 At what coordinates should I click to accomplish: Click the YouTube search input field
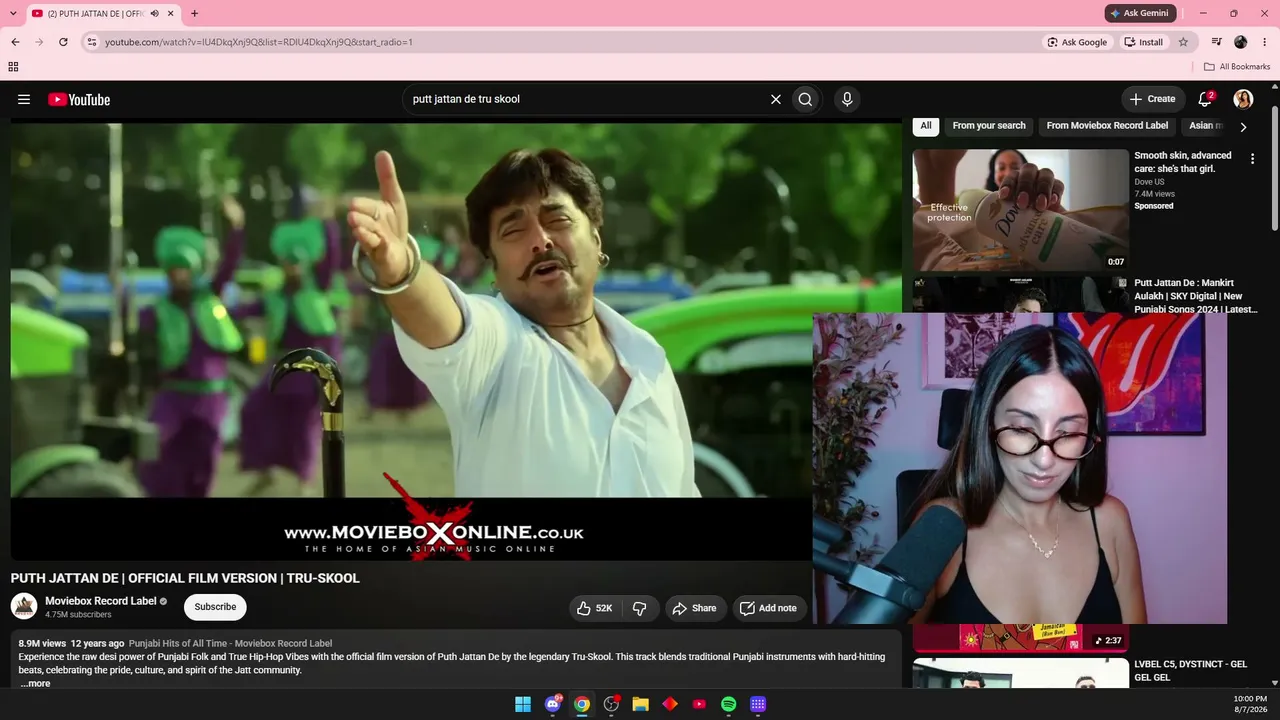coord(585,99)
